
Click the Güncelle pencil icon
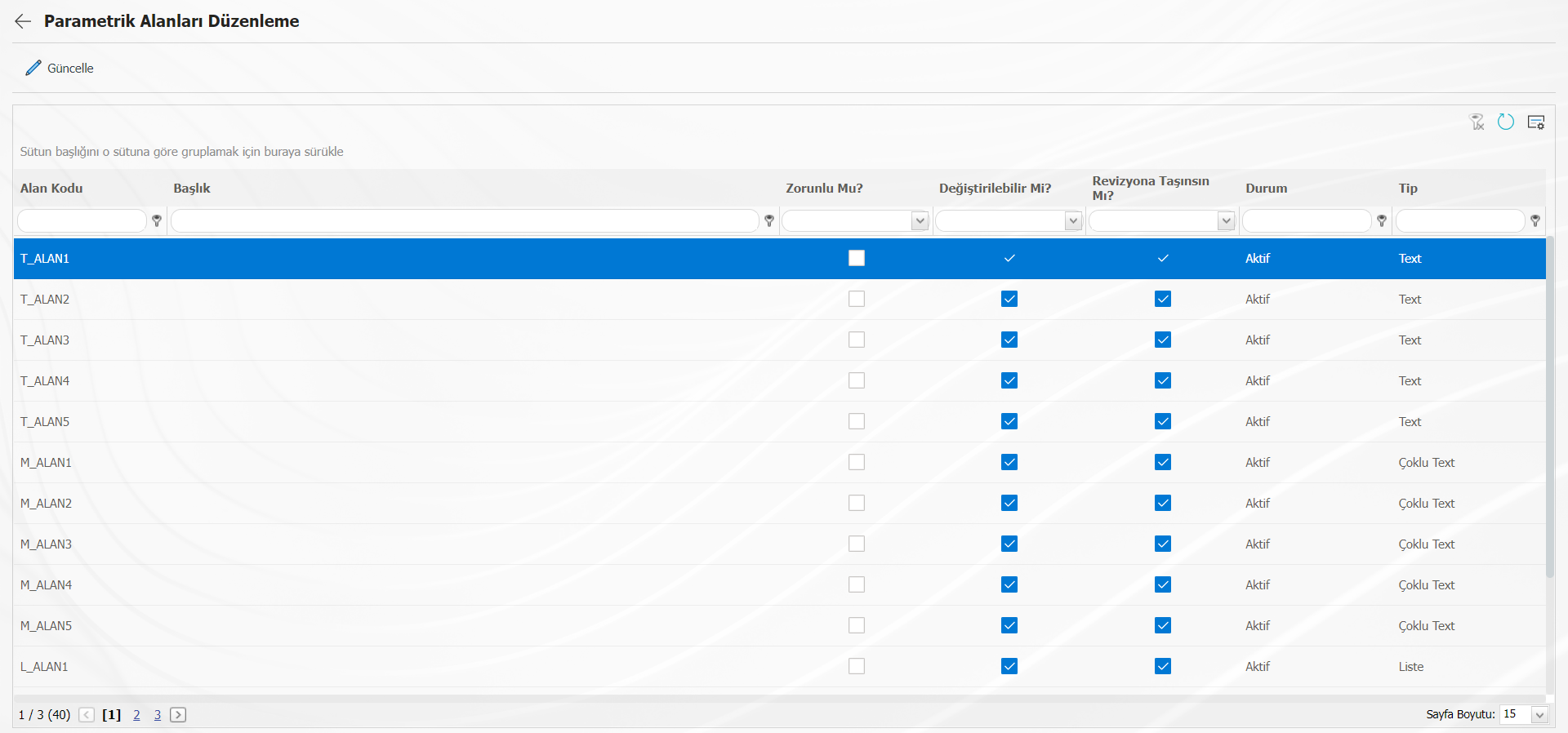(x=33, y=68)
